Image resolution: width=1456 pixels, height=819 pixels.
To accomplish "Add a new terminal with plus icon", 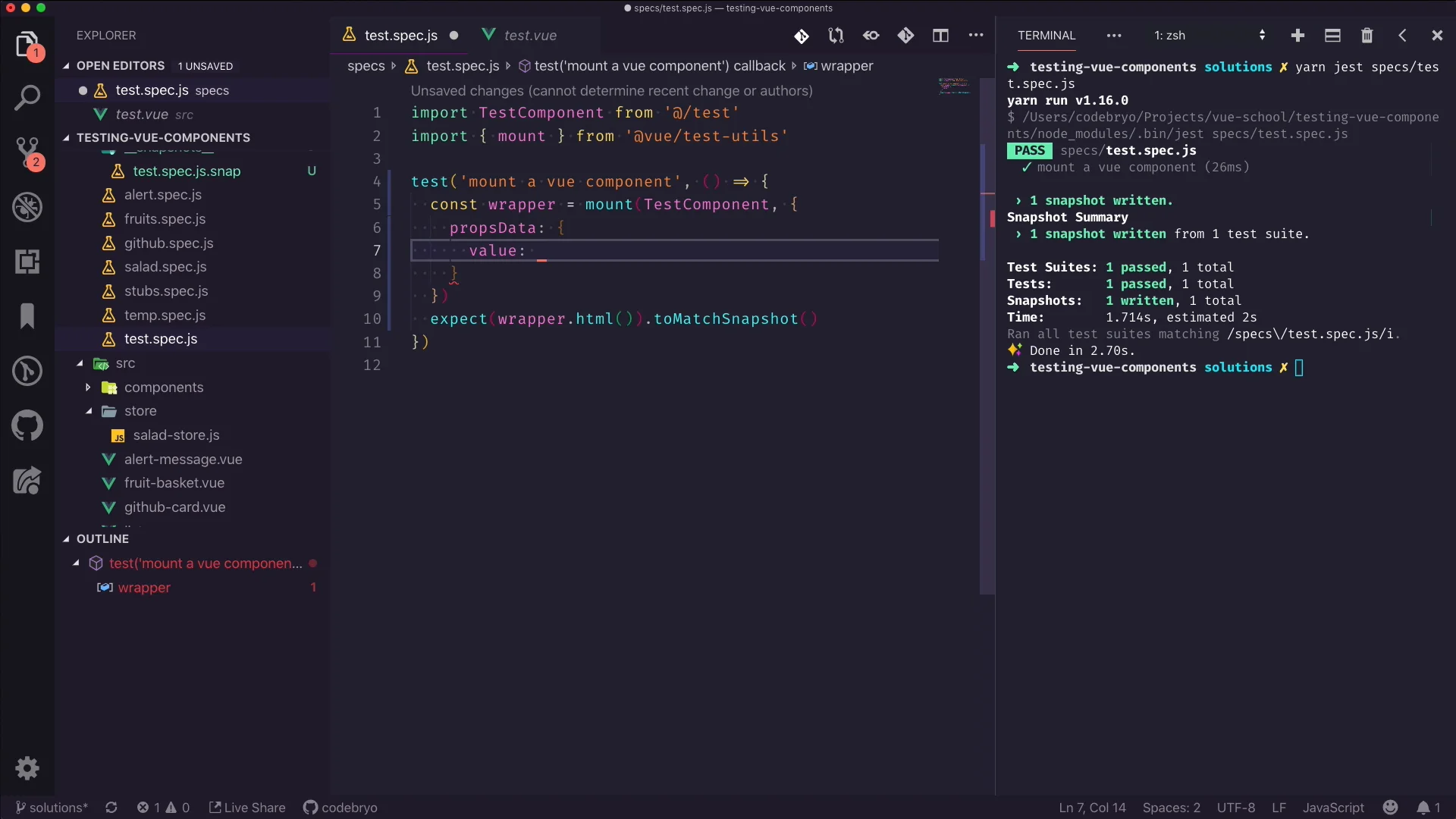I will coord(1298,36).
